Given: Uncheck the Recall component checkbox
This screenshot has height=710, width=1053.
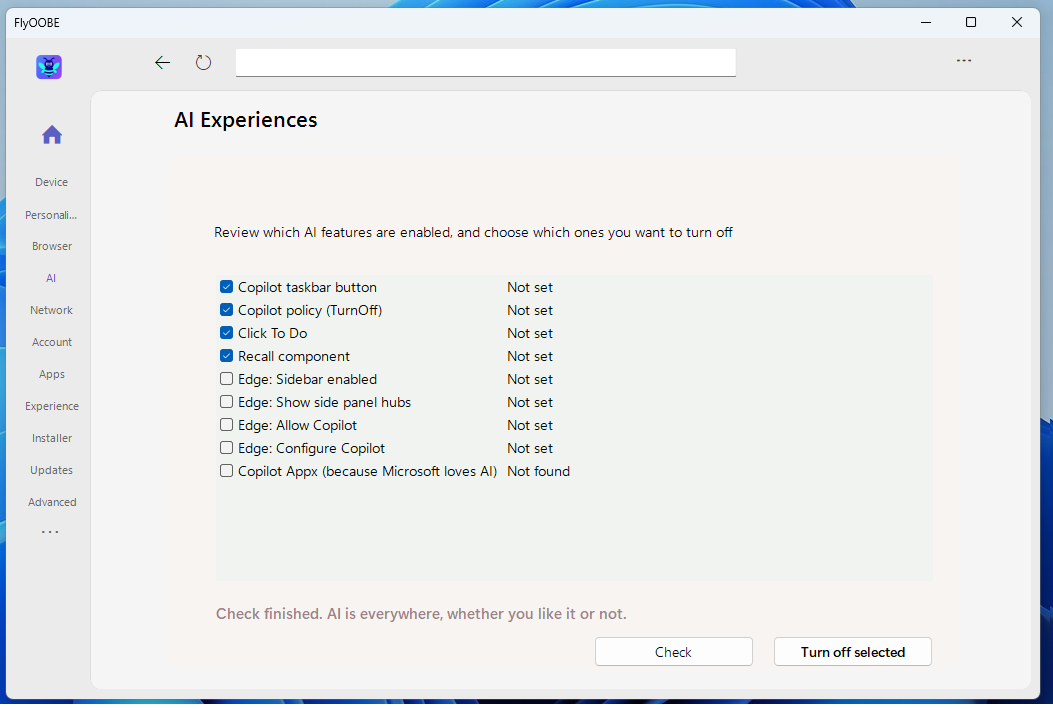Looking at the screenshot, I should point(227,356).
